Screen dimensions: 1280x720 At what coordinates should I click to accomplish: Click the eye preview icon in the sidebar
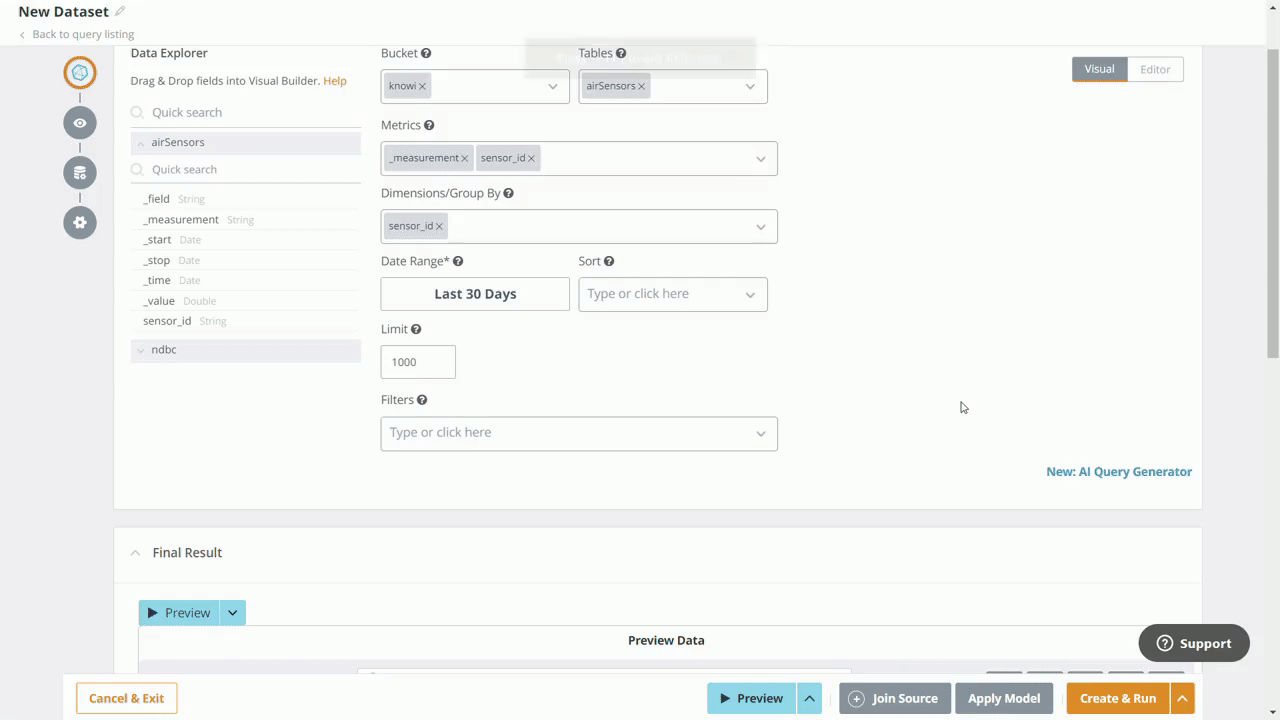pos(80,122)
